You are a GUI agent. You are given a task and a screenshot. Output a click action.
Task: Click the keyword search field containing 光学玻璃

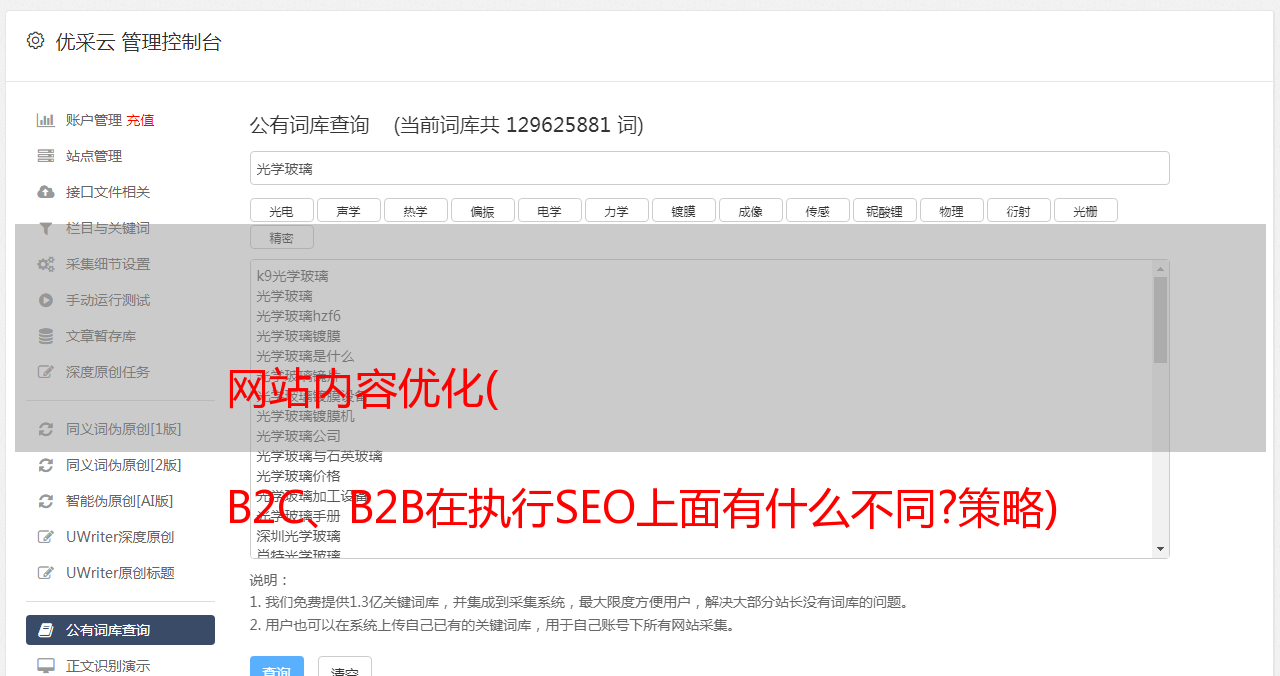[x=709, y=168]
